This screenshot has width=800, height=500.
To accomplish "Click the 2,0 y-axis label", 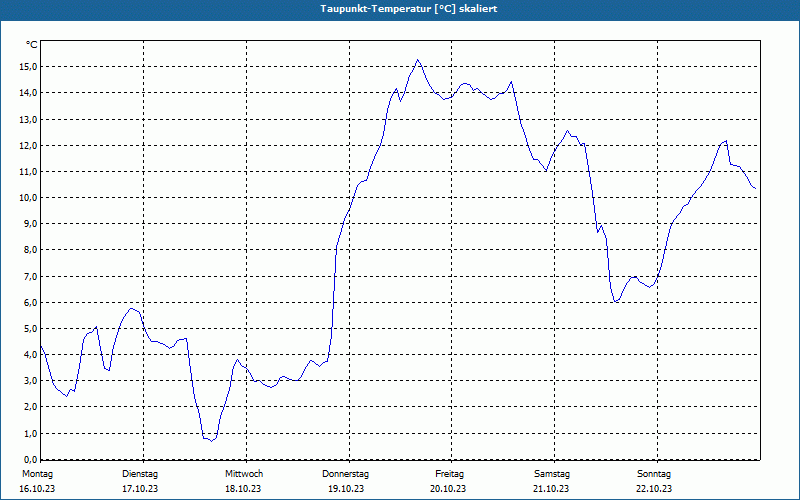I will [x=30, y=407].
